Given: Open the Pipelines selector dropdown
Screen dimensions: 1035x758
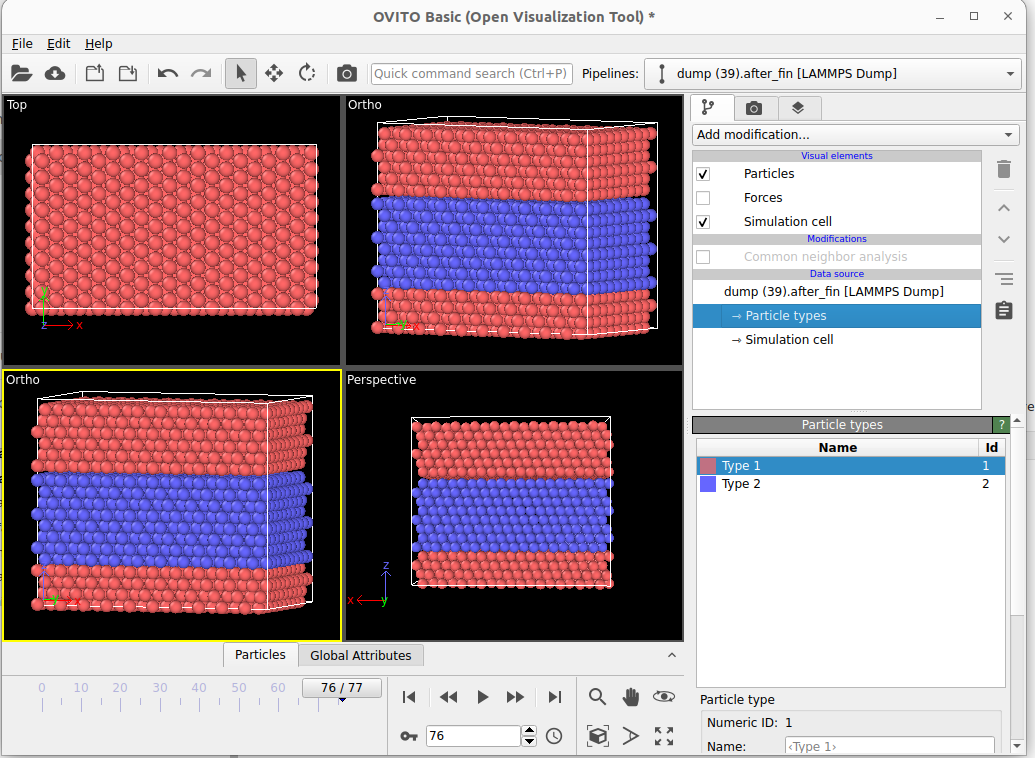Looking at the screenshot, I should pos(832,73).
